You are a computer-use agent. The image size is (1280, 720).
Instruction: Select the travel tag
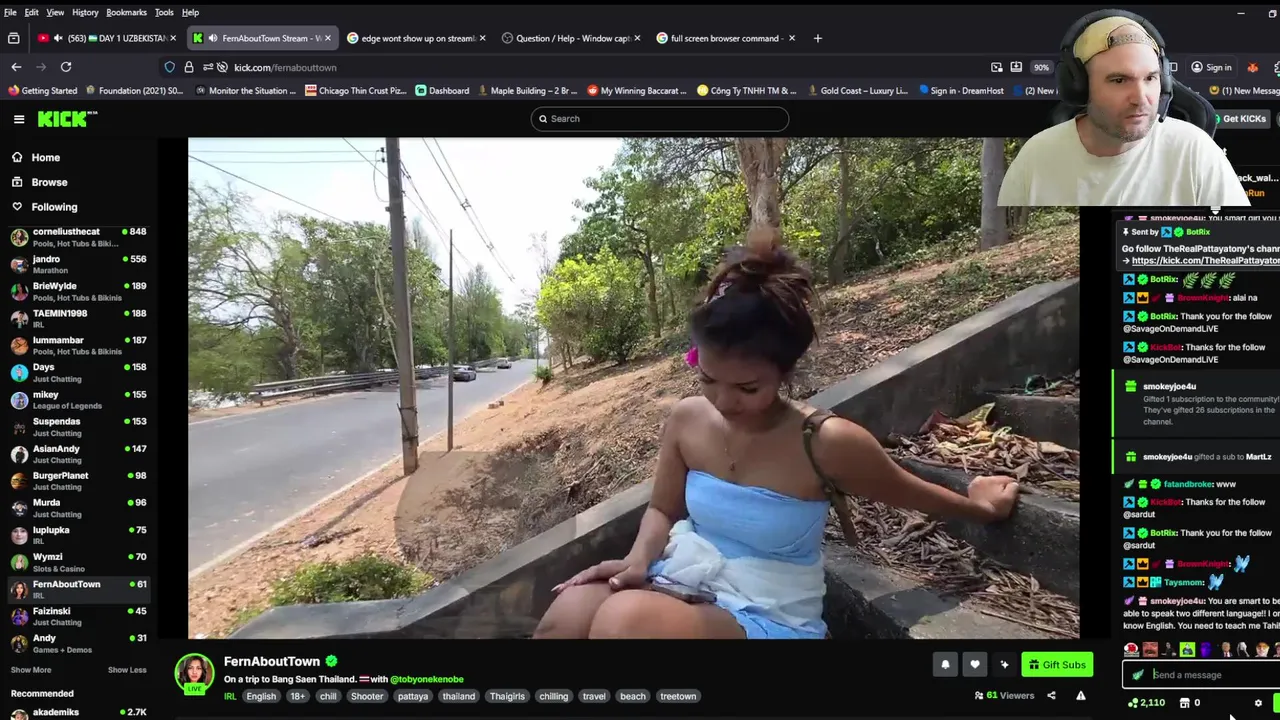[x=594, y=696]
